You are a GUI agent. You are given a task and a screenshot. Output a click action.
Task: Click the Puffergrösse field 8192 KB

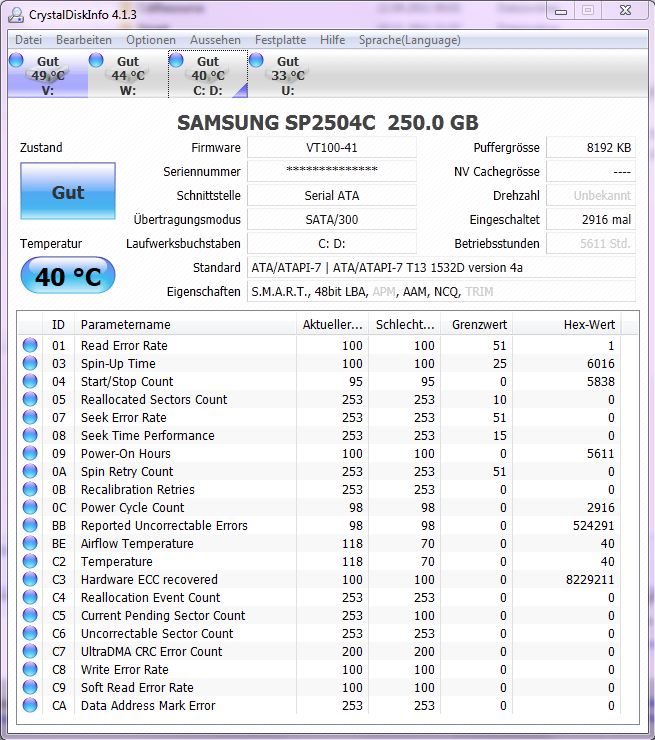tap(591, 148)
